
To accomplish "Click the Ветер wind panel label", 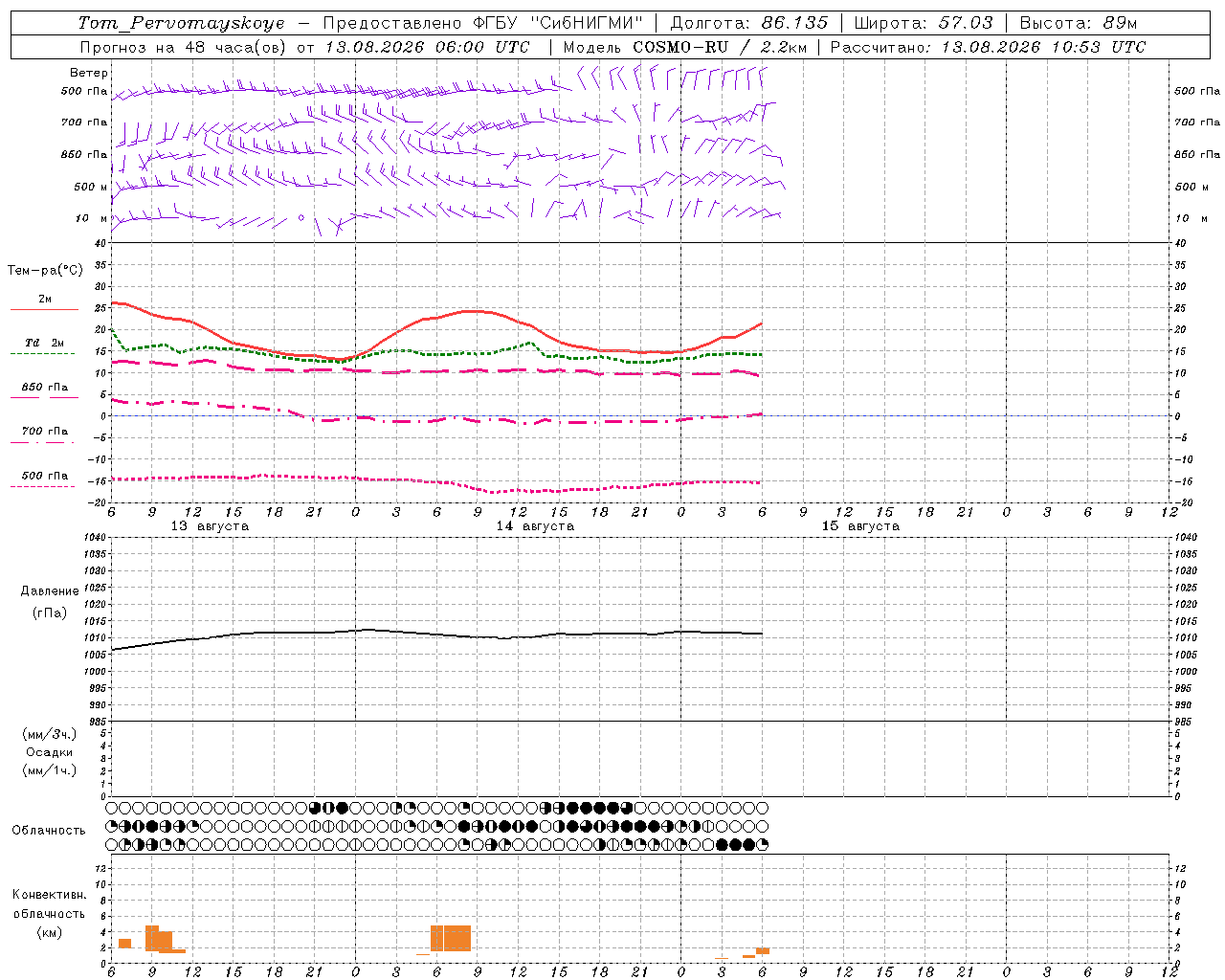I will tap(89, 73).
